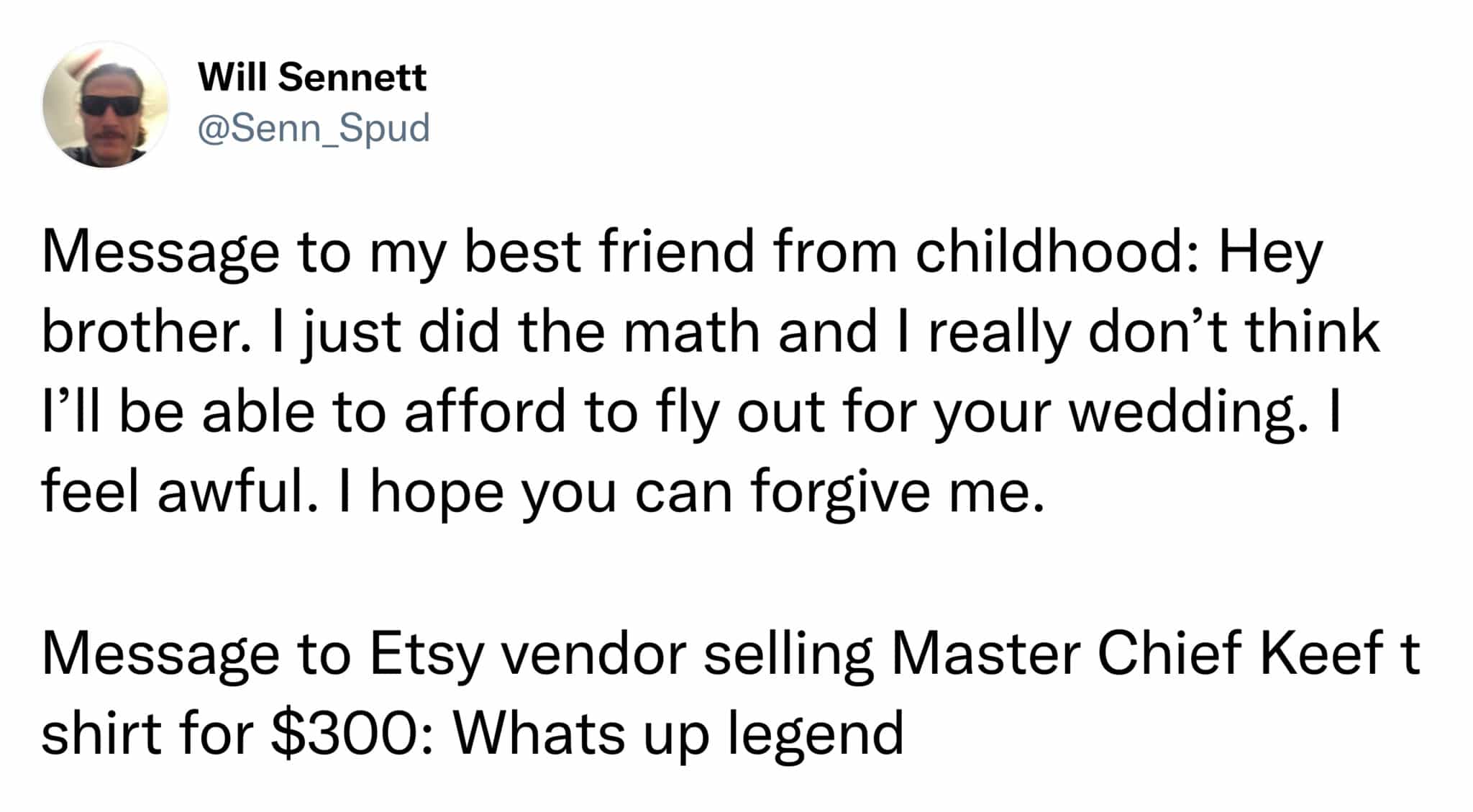Viewport: 1473px width, 812px height.
Task: Click the word "shirt" on the last line
Action: click(101, 733)
